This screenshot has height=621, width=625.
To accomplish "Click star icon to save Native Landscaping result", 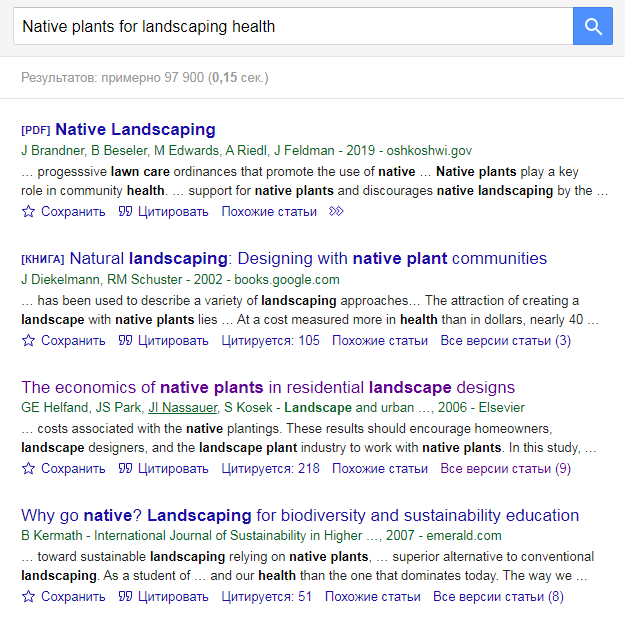I will click(29, 212).
